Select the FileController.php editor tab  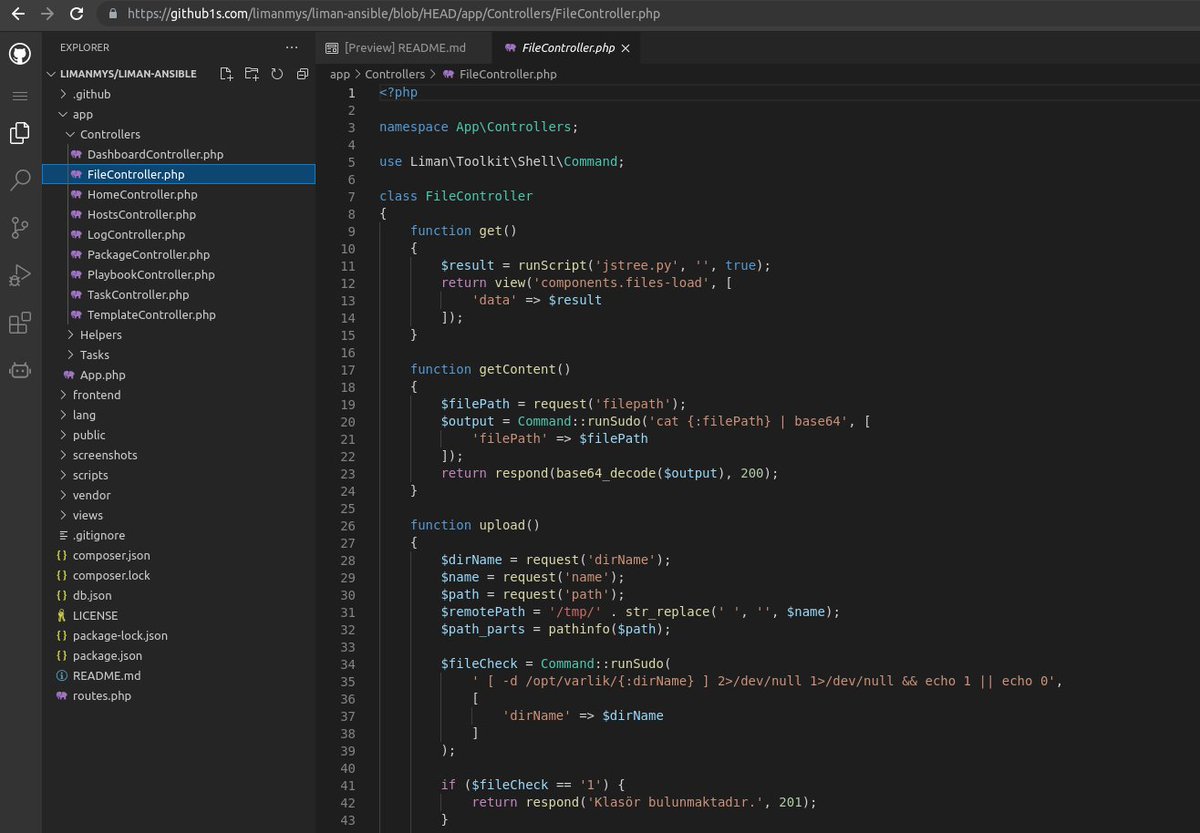(568, 48)
